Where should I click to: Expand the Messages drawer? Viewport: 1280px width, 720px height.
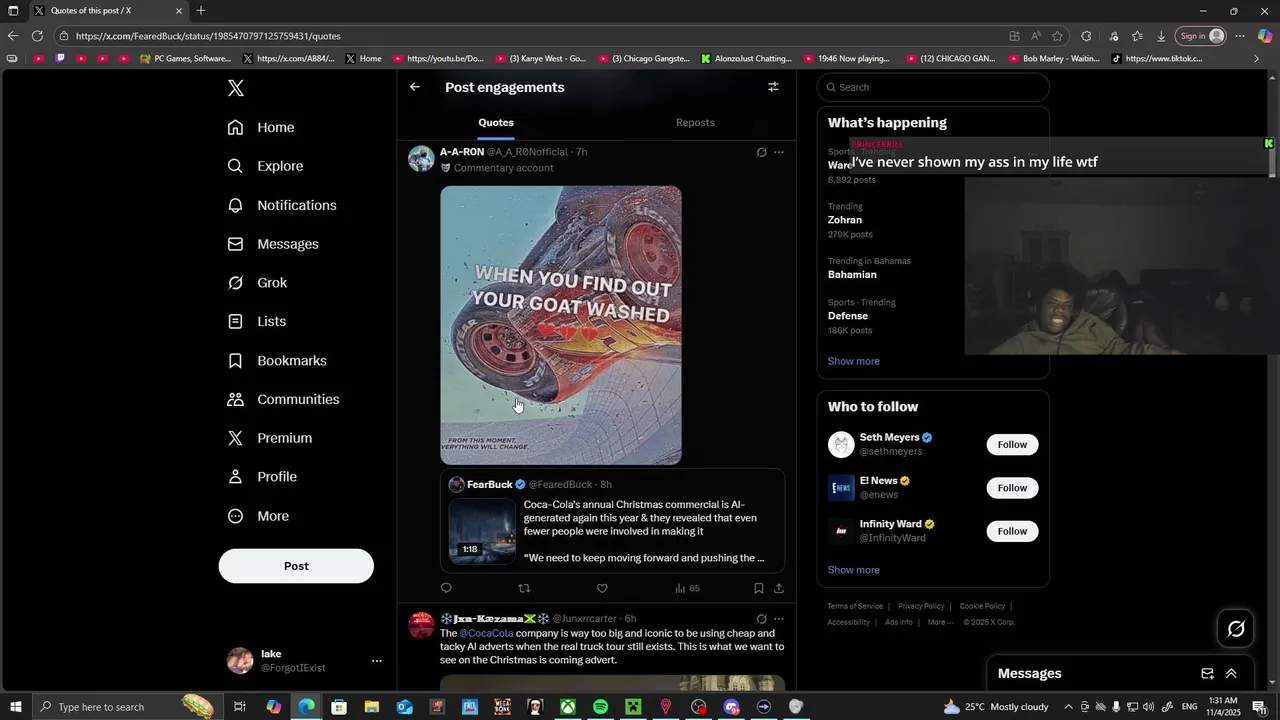pos(1231,674)
